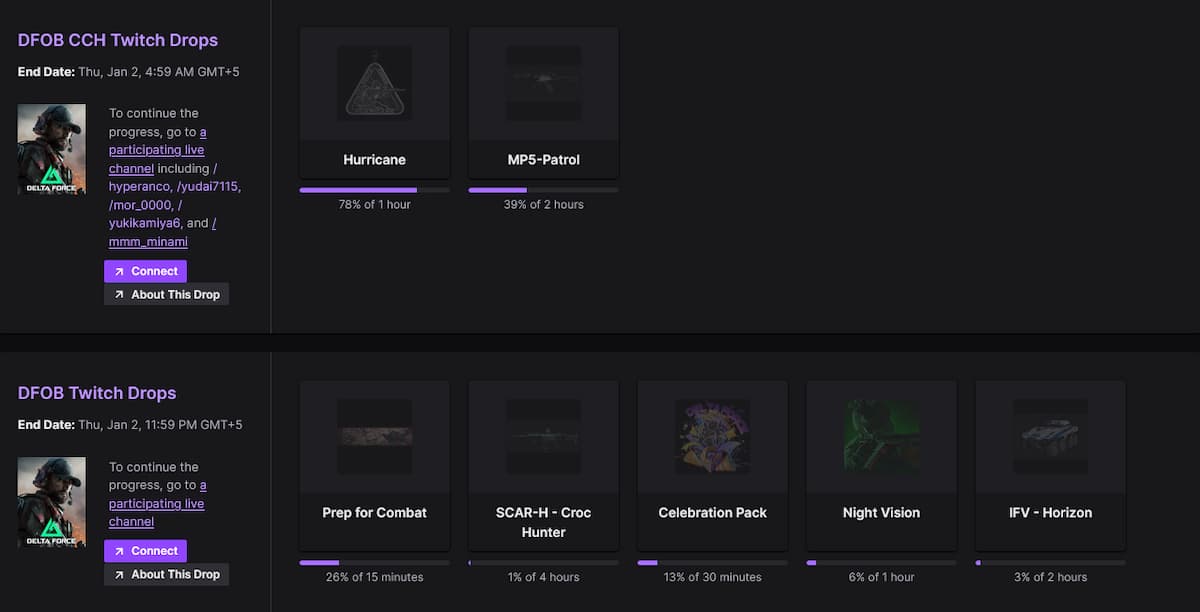Image resolution: width=1200 pixels, height=612 pixels.
Task: Click the Delta Force campaign artwork
Action: click(51, 148)
